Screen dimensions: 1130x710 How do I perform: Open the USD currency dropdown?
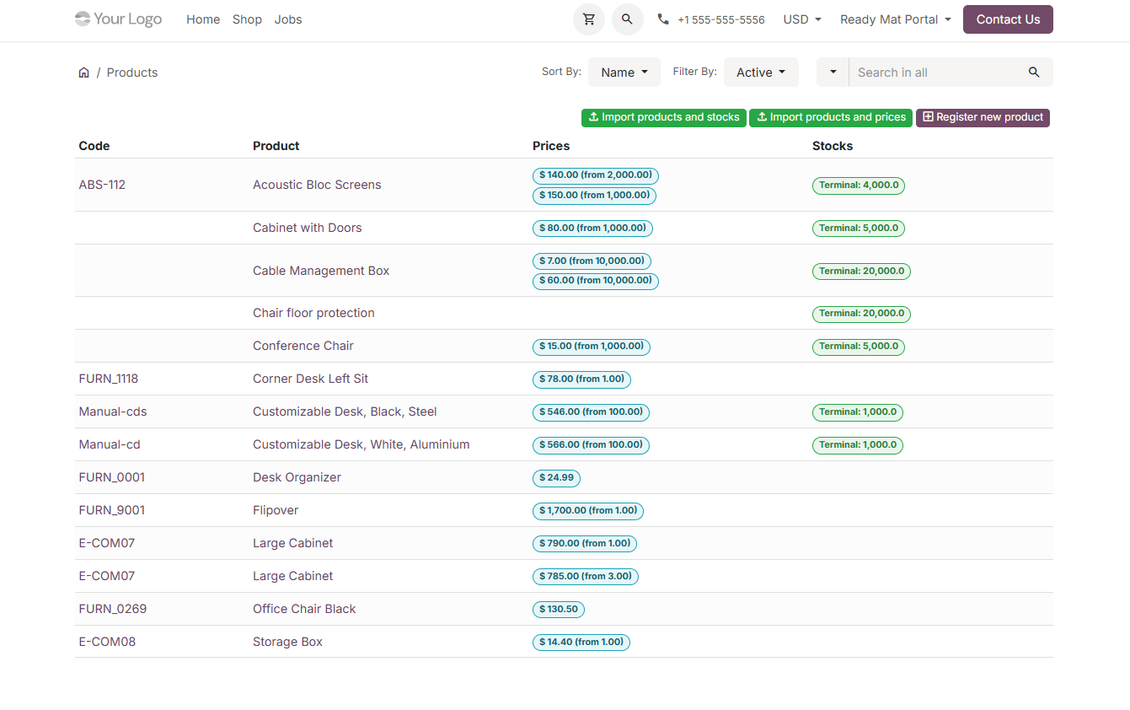pos(802,19)
